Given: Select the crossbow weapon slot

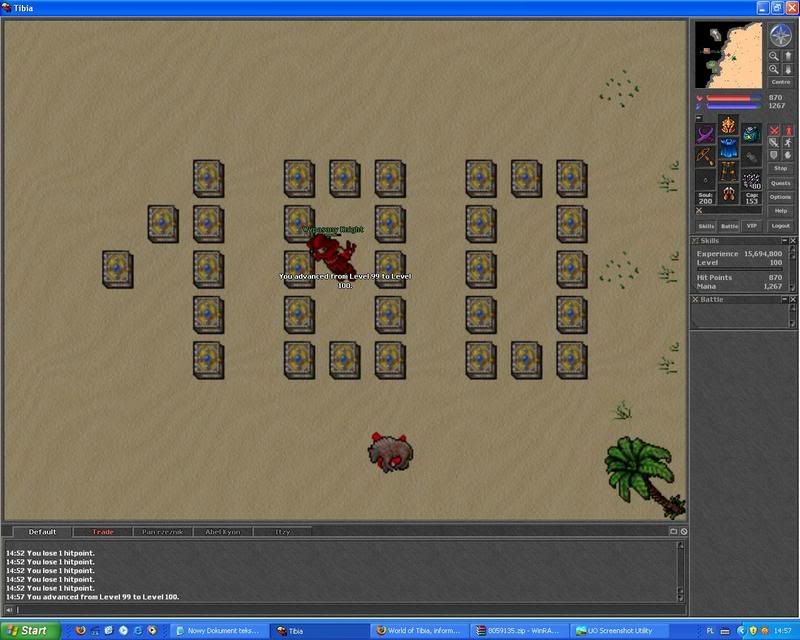Looking at the screenshot, I should tap(706, 157).
